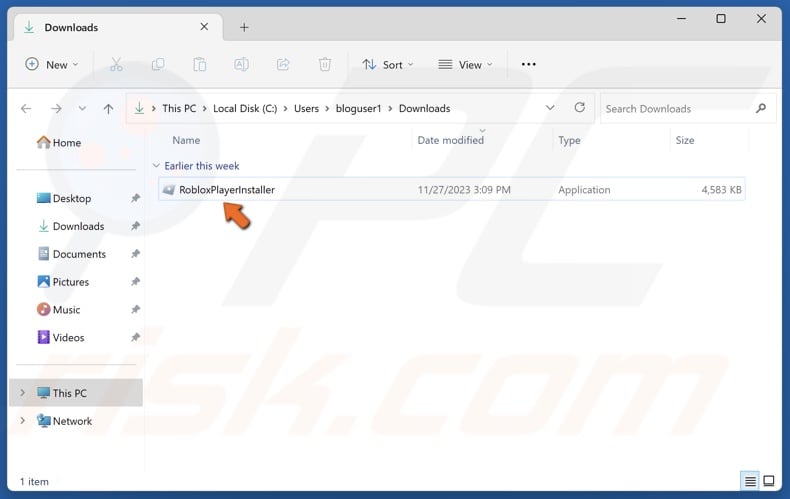The height and width of the screenshot is (499, 790).
Task: Open the Sort dropdown menu
Action: pos(388,65)
